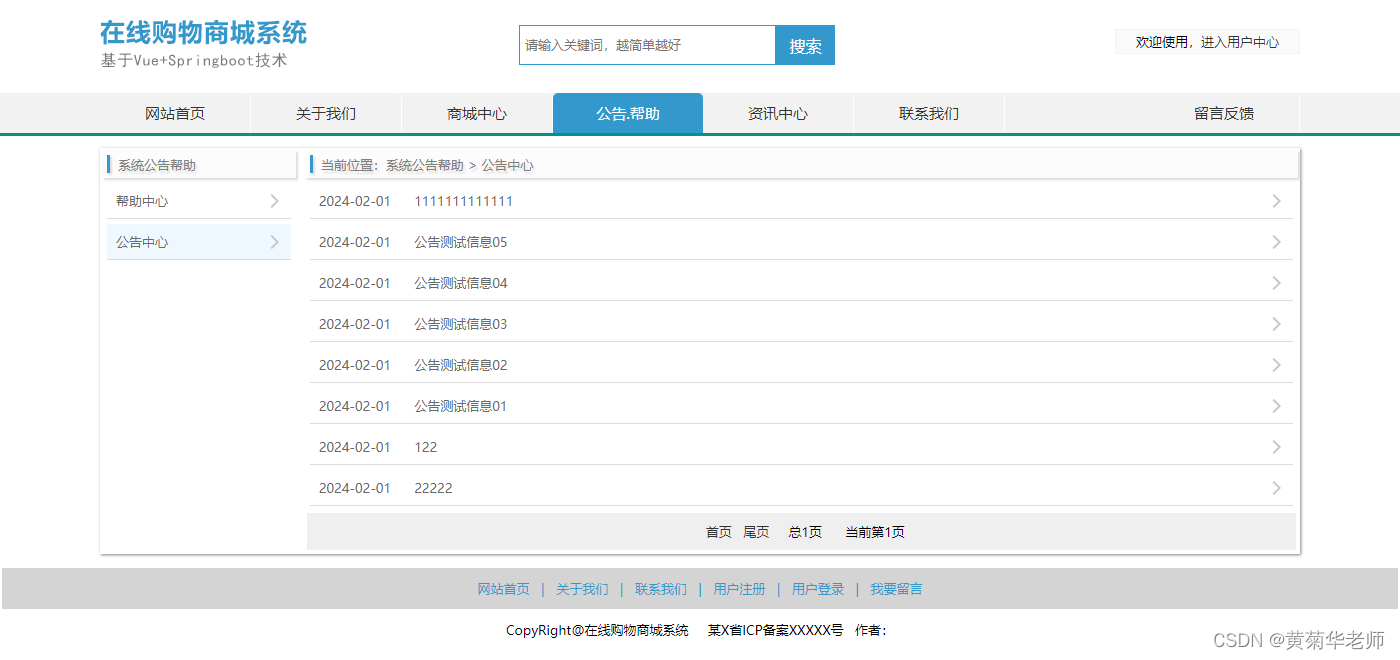Focus the keyword search input field
The width and height of the screenshot is (1400, 660).
(x=647, y=45)
